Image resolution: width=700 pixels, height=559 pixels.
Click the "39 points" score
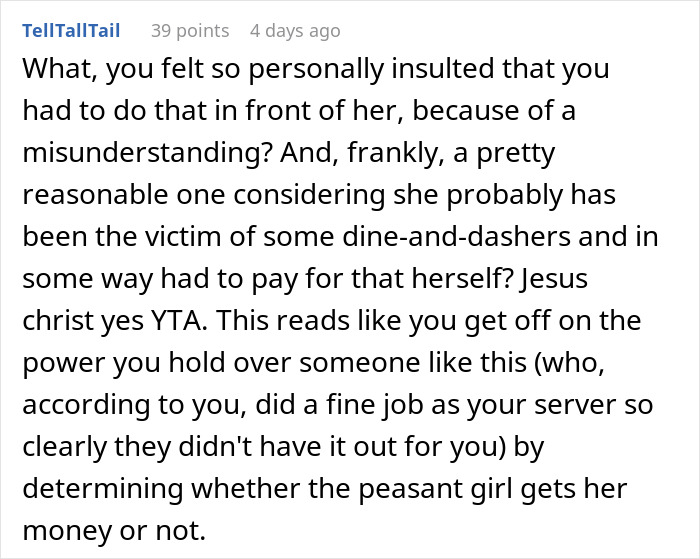[x=190, y=31]
